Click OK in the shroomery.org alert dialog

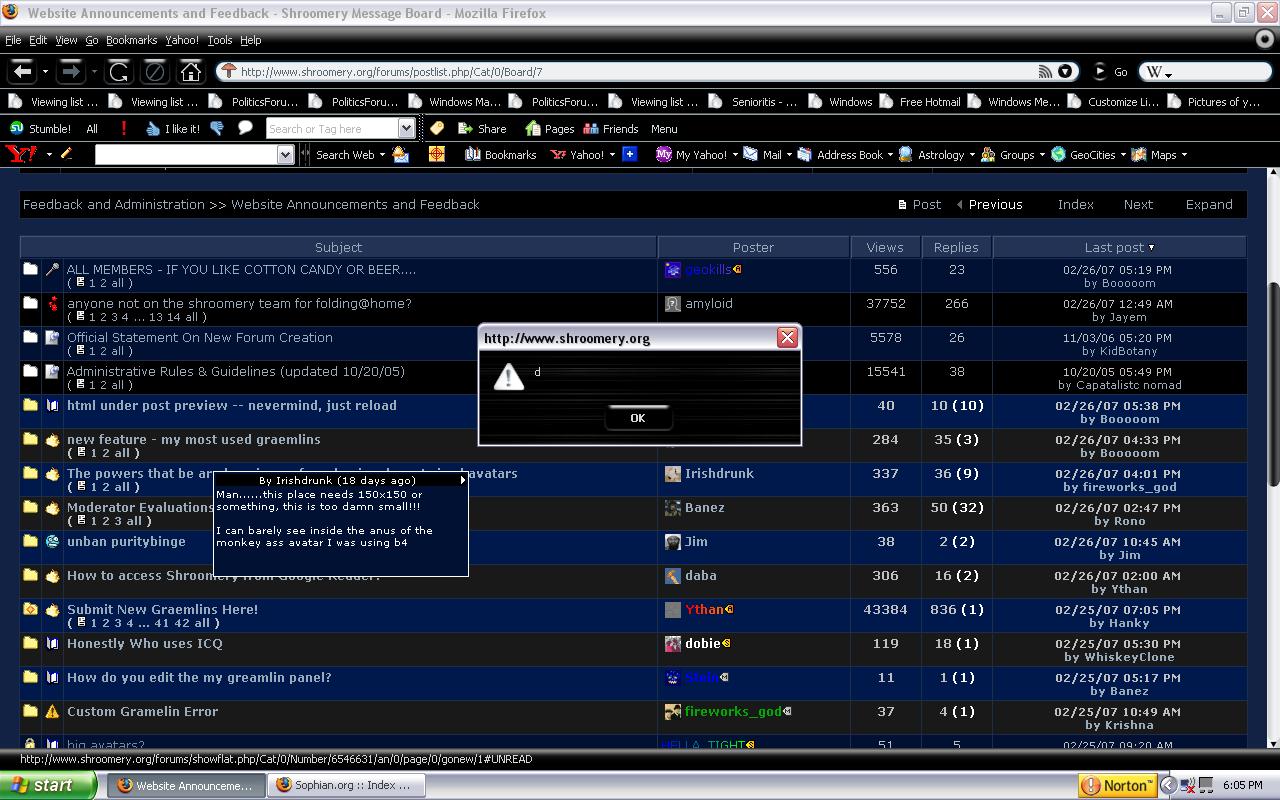tap(638, 418)
